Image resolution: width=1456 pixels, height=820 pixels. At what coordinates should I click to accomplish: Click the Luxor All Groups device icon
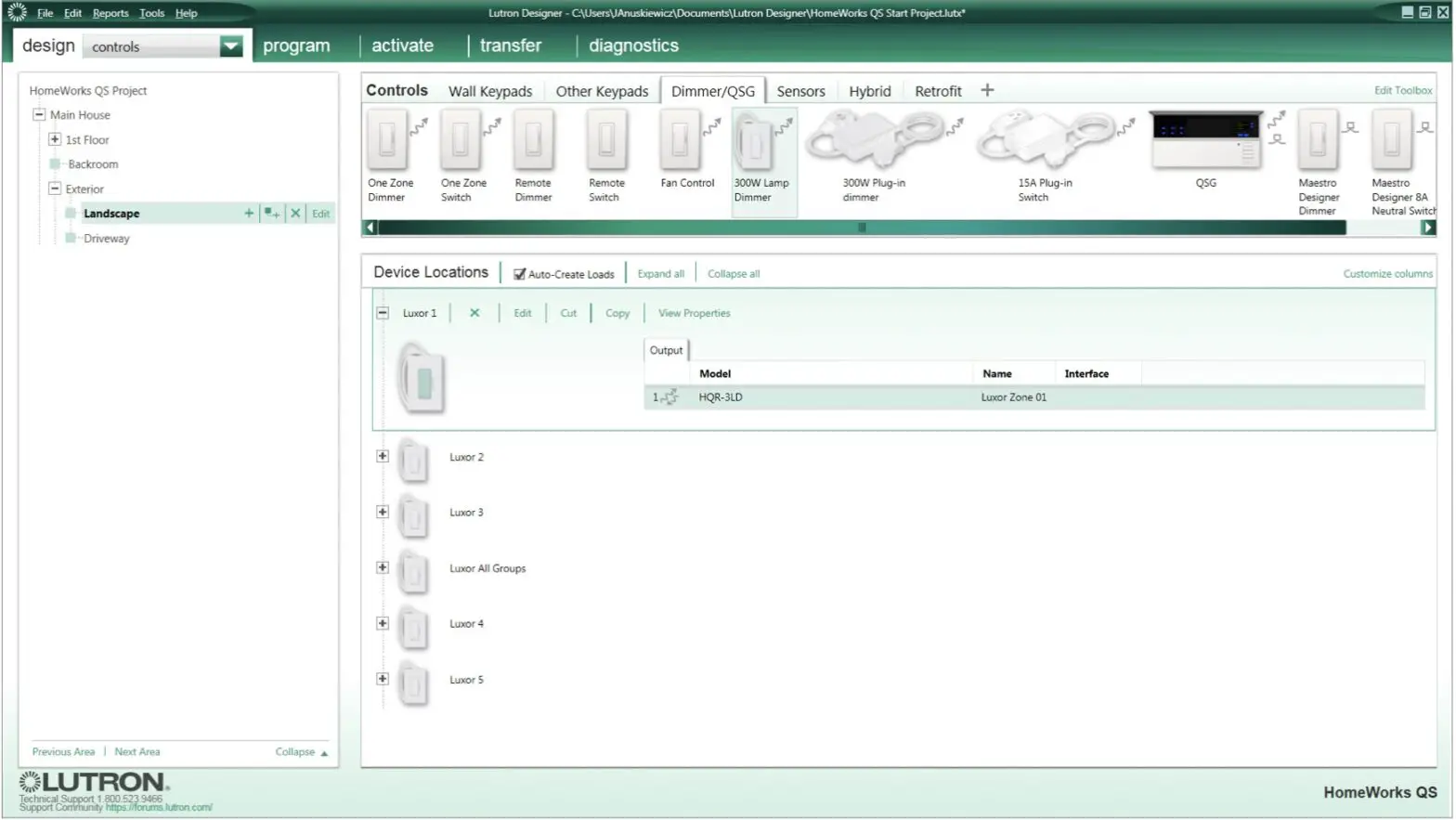tap(413, 572)
